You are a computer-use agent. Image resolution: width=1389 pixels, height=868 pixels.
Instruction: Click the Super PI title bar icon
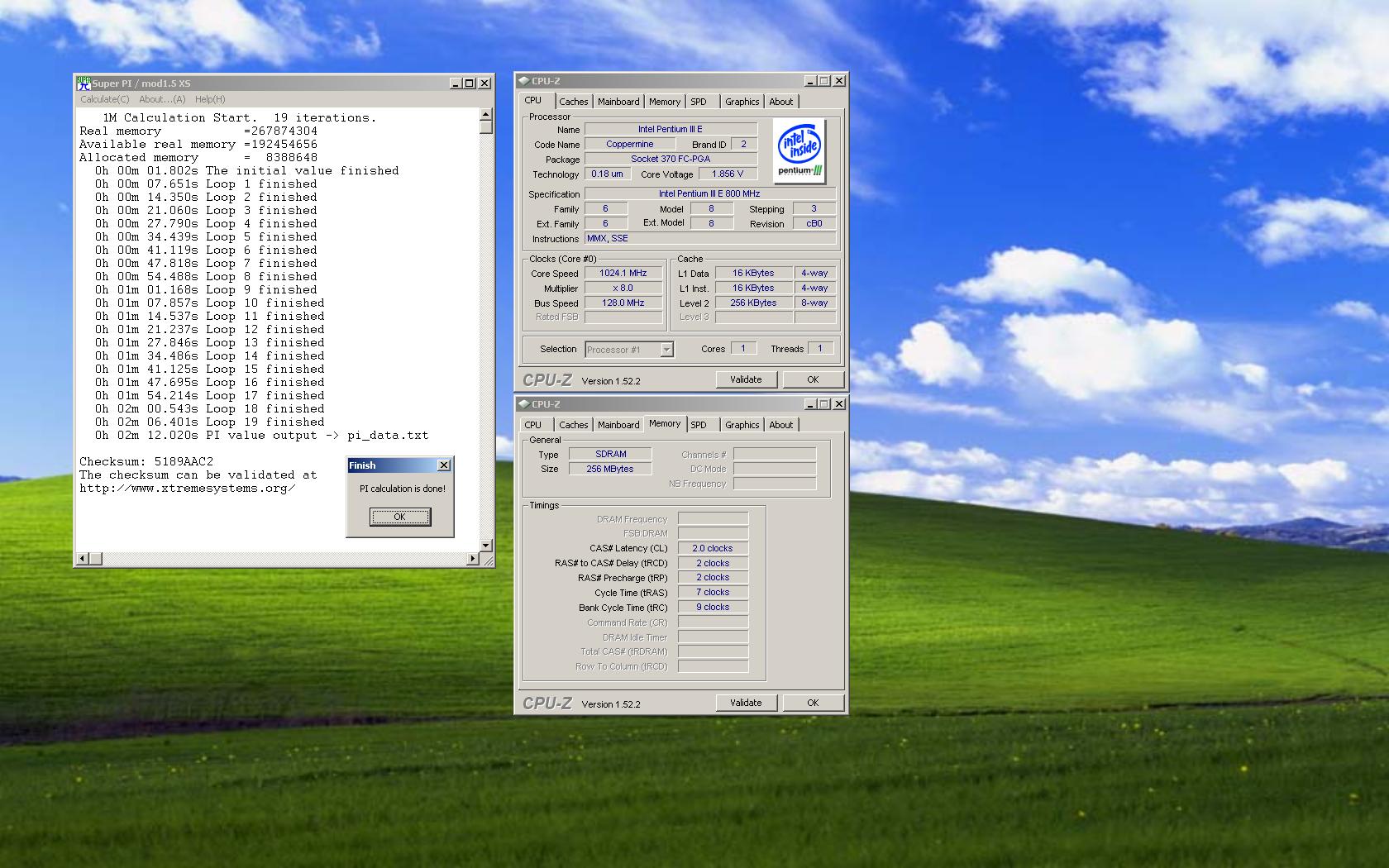coord(84,83)
